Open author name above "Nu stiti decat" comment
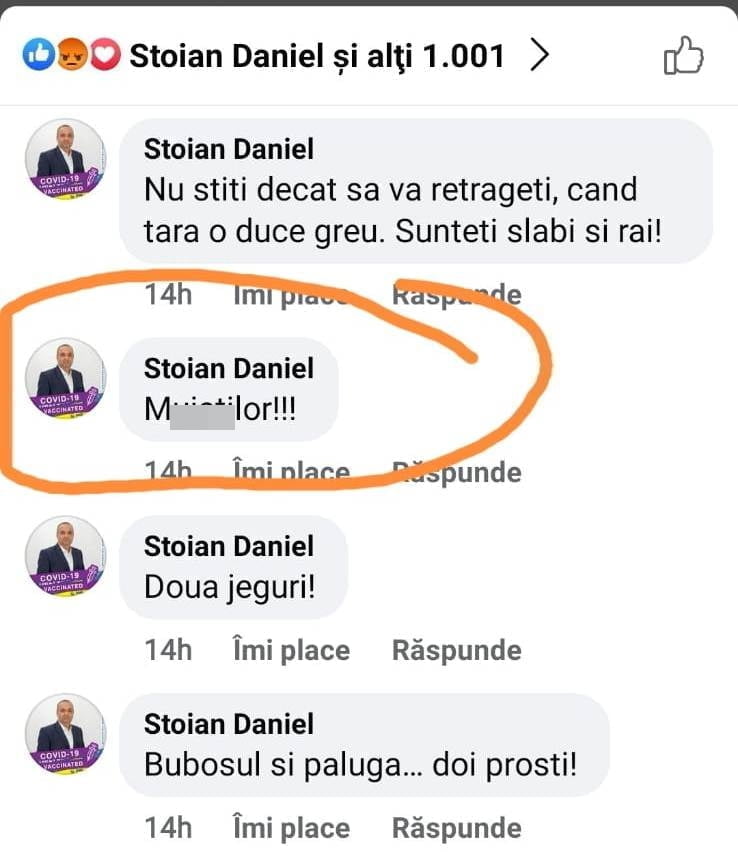 click(x=229, y=149)
